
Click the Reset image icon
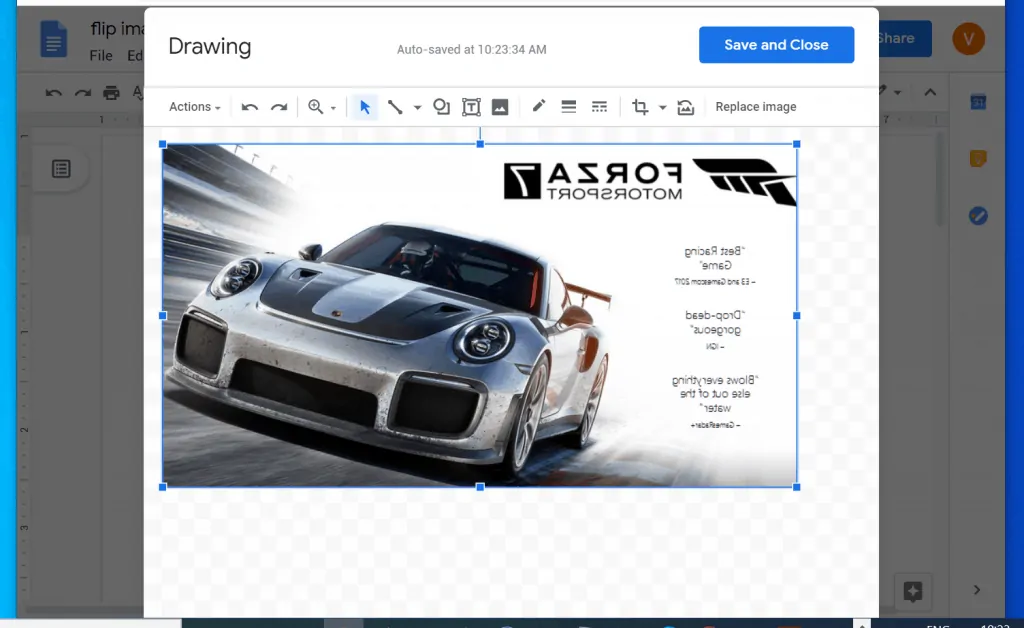coord(685,107)
